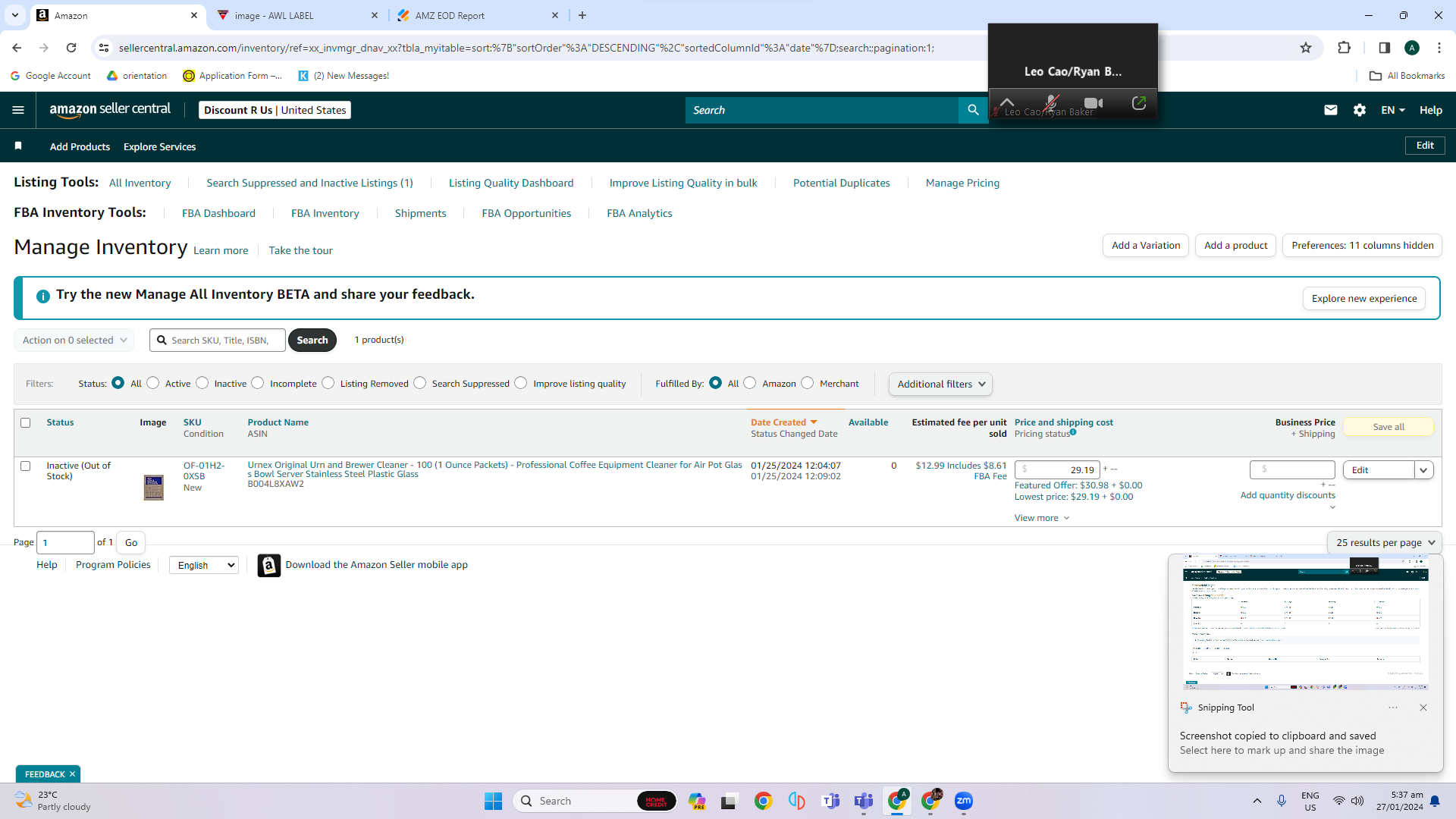The width and height of the screenshot is (1456, 819).
Task: Filter Fulfilled By Merchant
Action: tap(808, 383)
